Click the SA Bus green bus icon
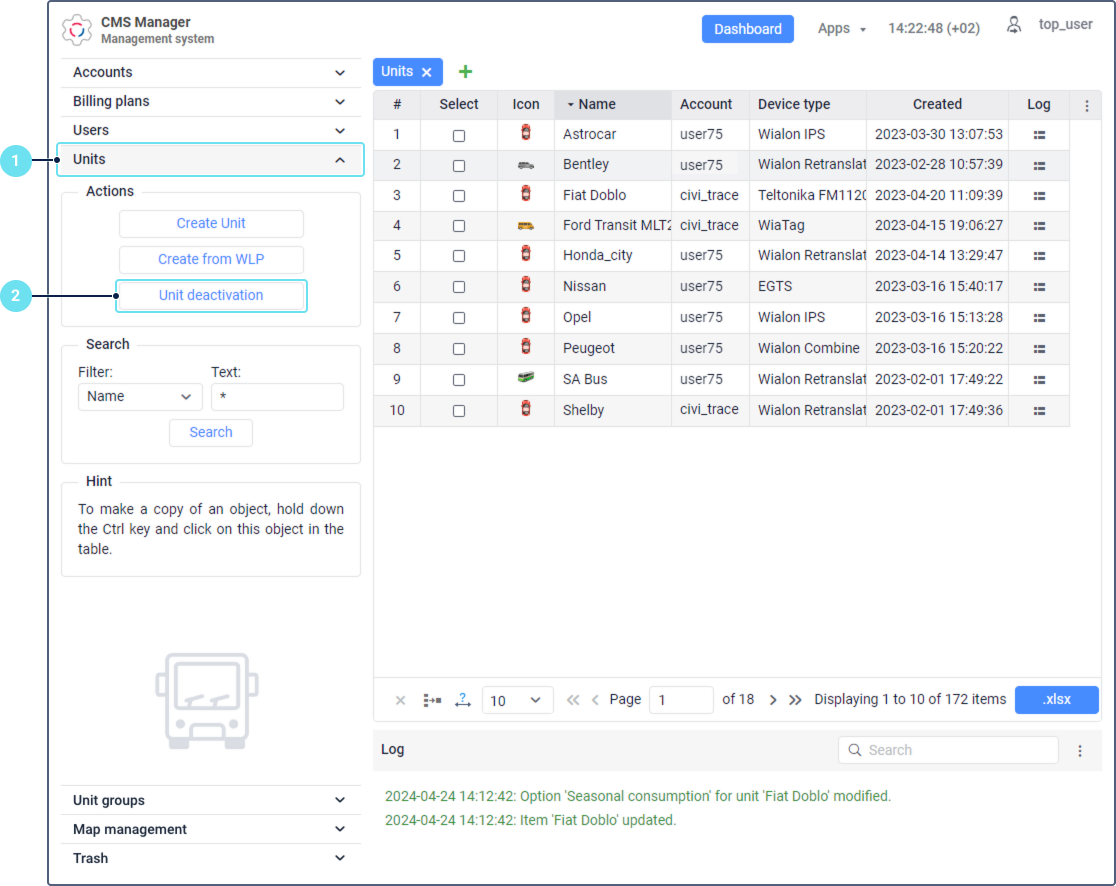1116x886 pixels. coord(525,377)
